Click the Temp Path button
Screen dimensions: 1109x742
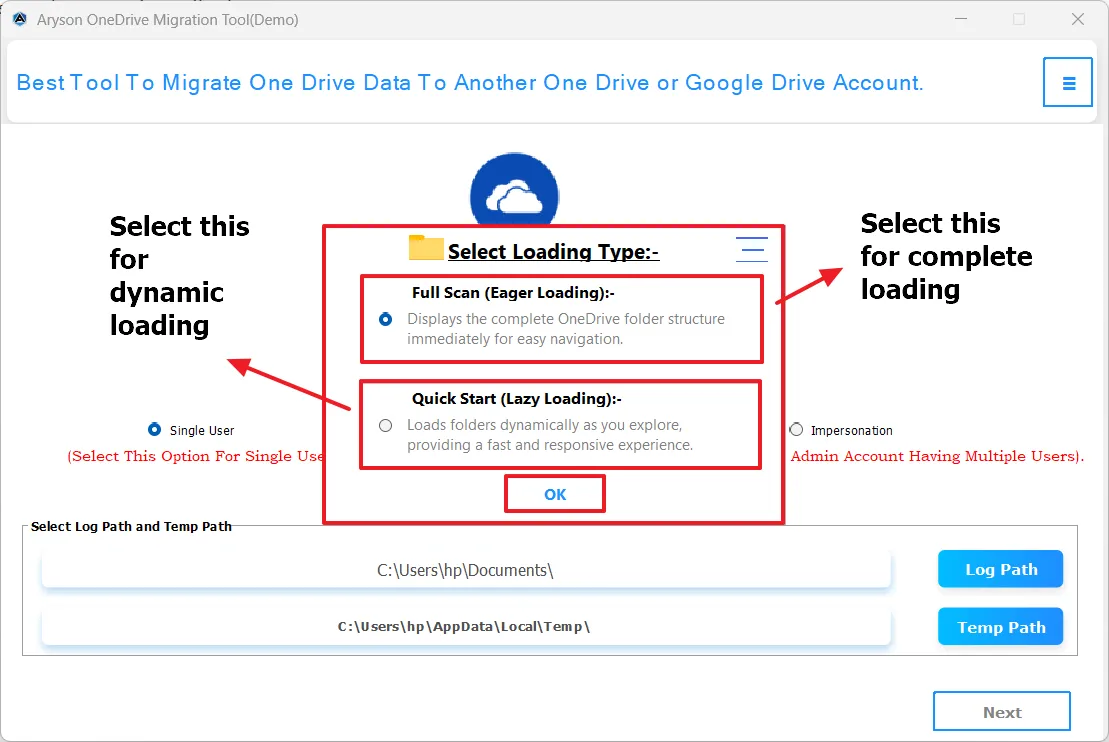(1000, 627)
